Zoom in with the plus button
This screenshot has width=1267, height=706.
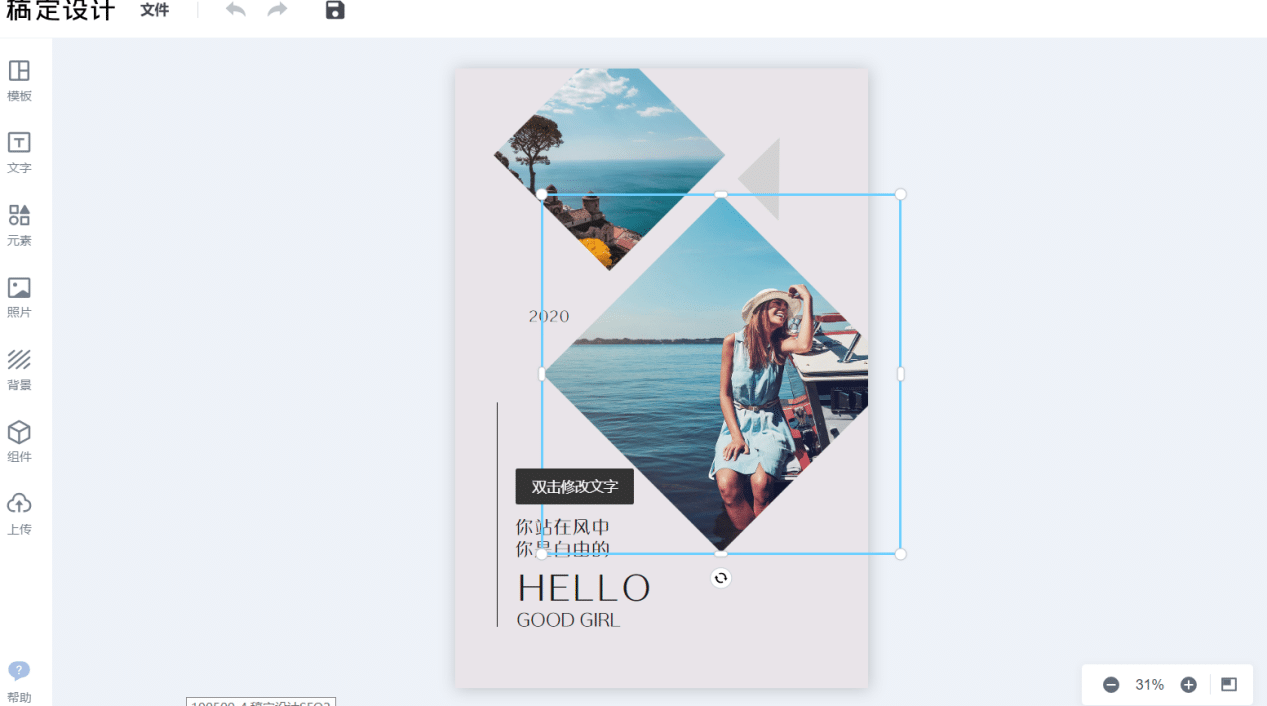[x=1189, y=685]
